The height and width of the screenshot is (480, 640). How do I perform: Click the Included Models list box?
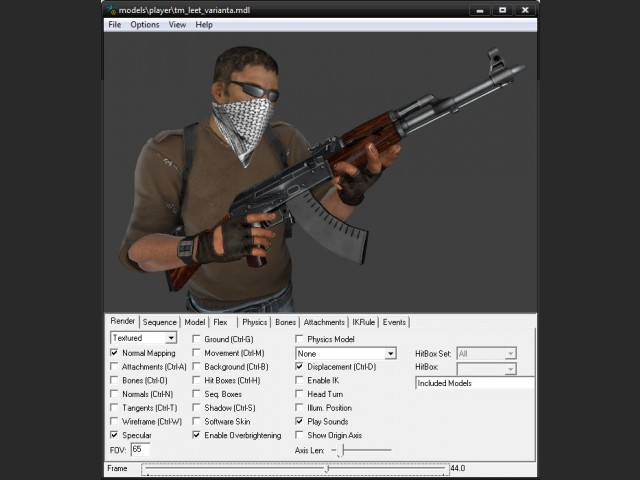coord(475,383)
